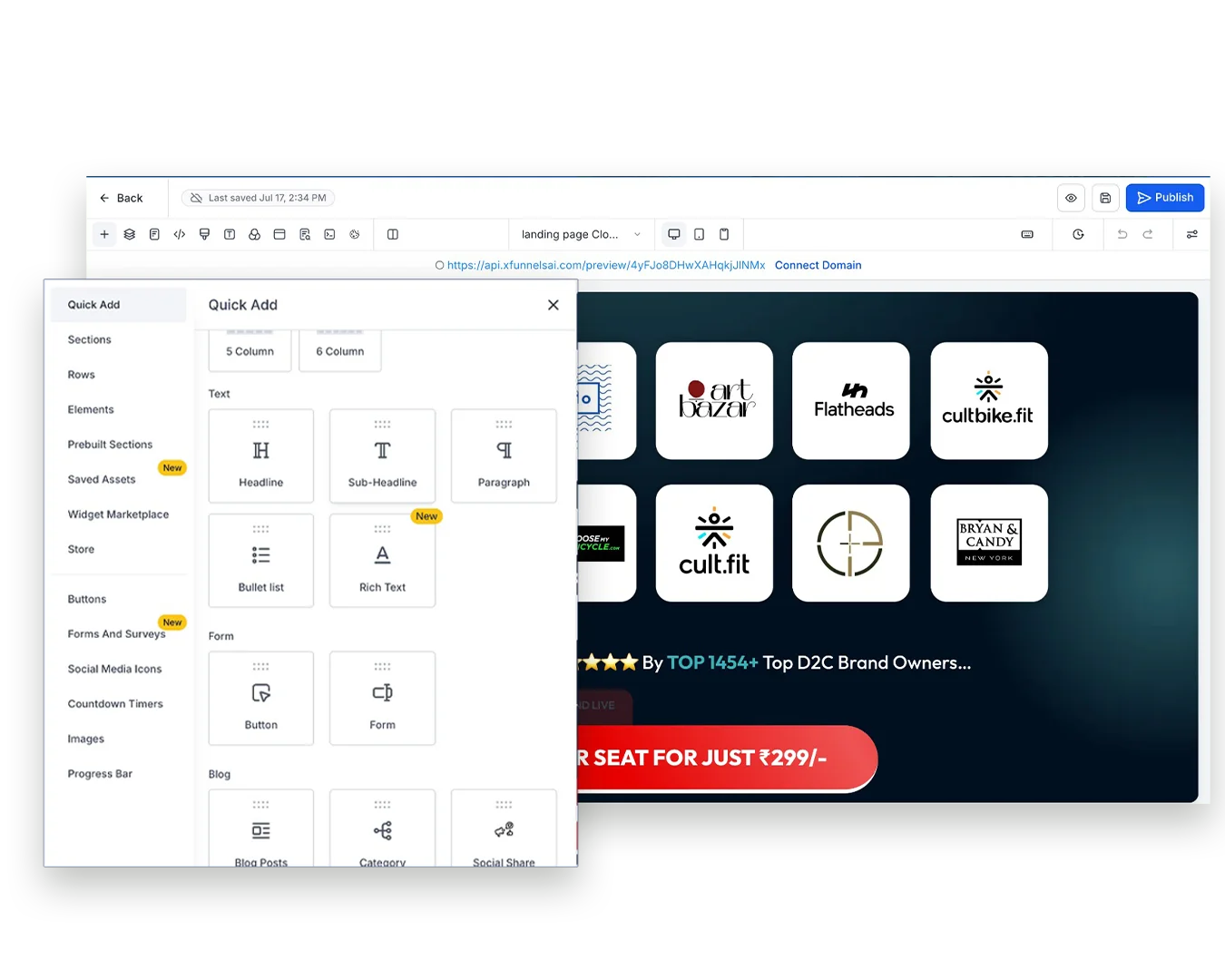Image resolution: width=1225 pixels, height=980 pixels.
Task: Click the boxed T typography icon
Action: (230, 234)
